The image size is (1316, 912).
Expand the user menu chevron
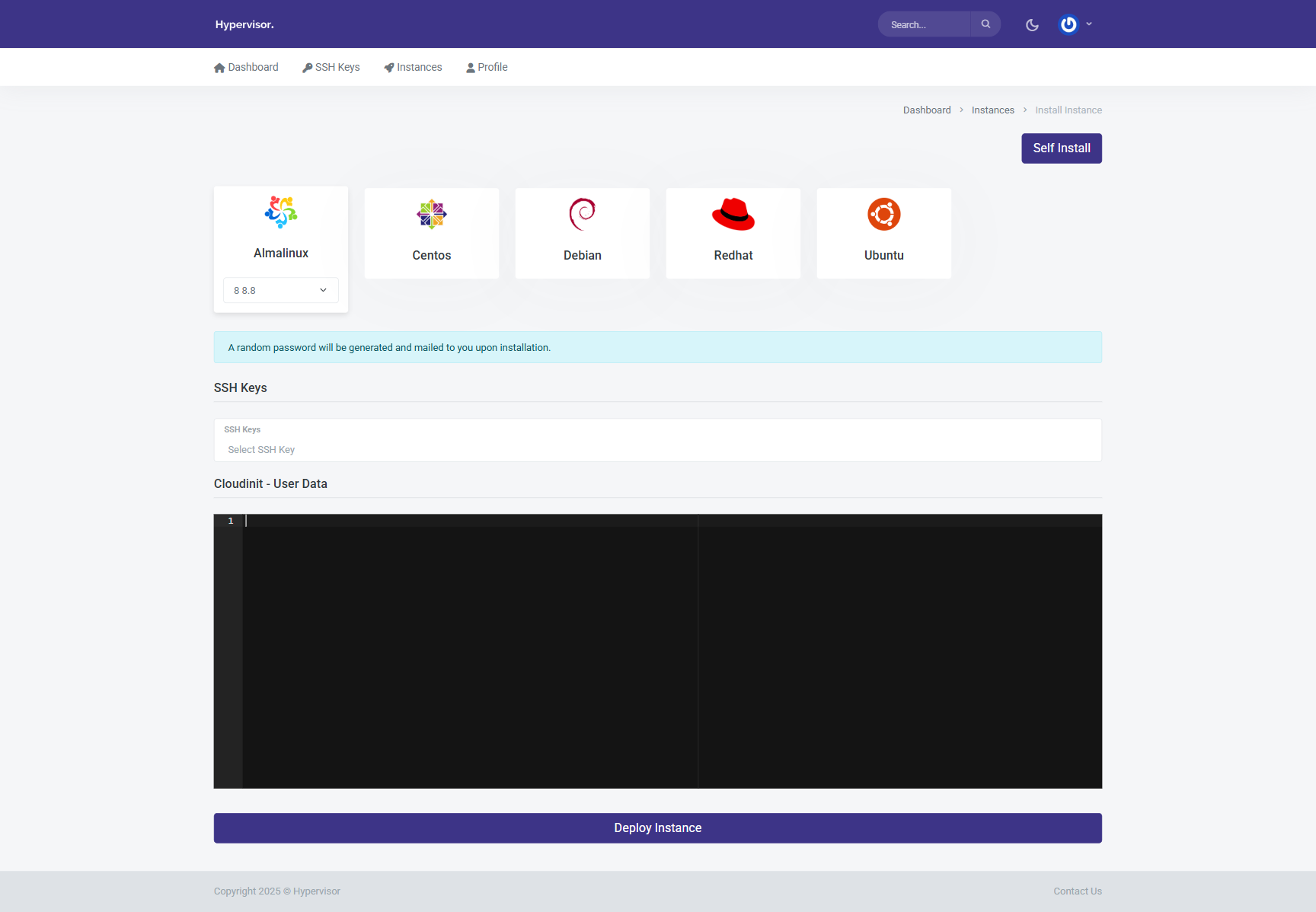point(1089,24)
